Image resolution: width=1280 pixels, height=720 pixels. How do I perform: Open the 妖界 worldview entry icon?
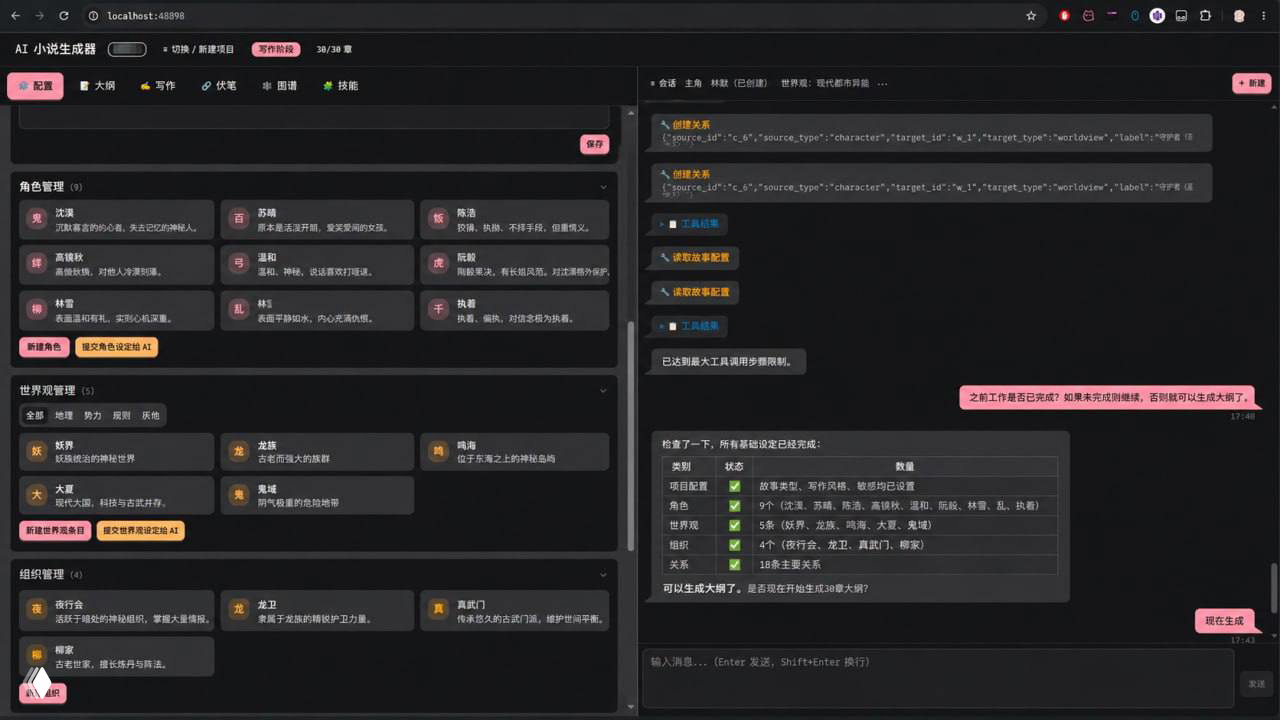click(x=37, y=451)
